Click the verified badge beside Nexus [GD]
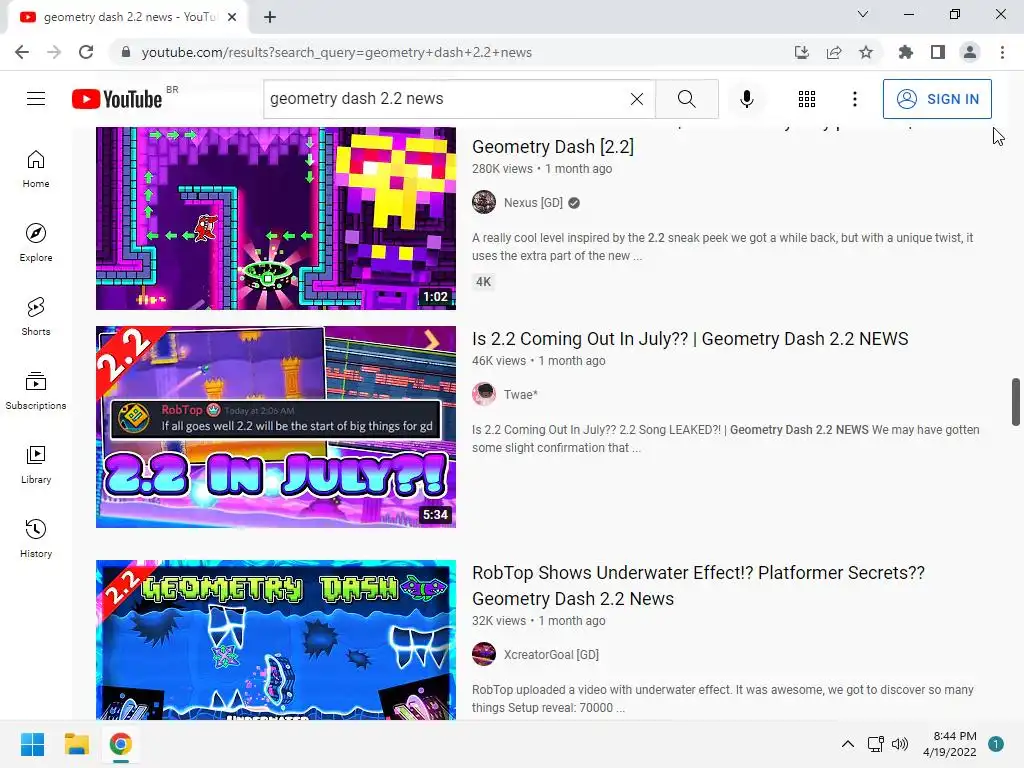The height and width of the screenshot is (768, 1024). [x=574, y=203]
